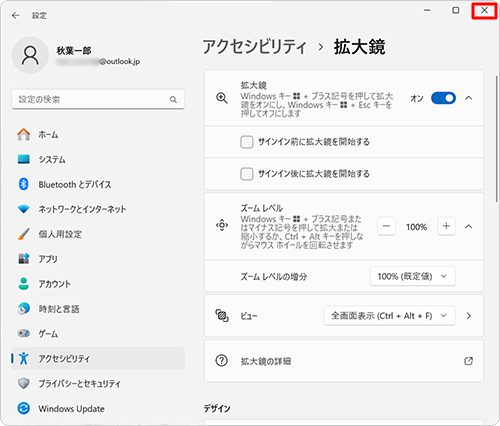Click the account name 秋葉一郎
This screenshot has height=426, width=500.
pos(74,50)
